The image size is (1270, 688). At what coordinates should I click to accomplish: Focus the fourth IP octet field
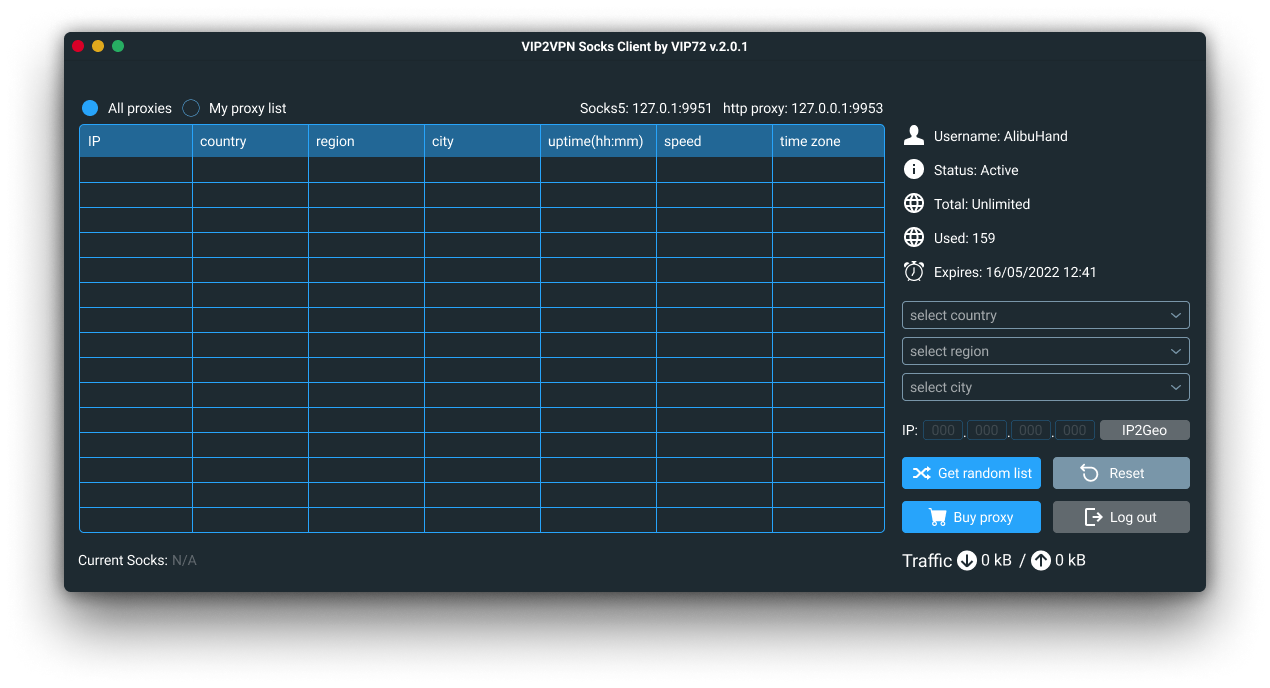[1075, 430]
